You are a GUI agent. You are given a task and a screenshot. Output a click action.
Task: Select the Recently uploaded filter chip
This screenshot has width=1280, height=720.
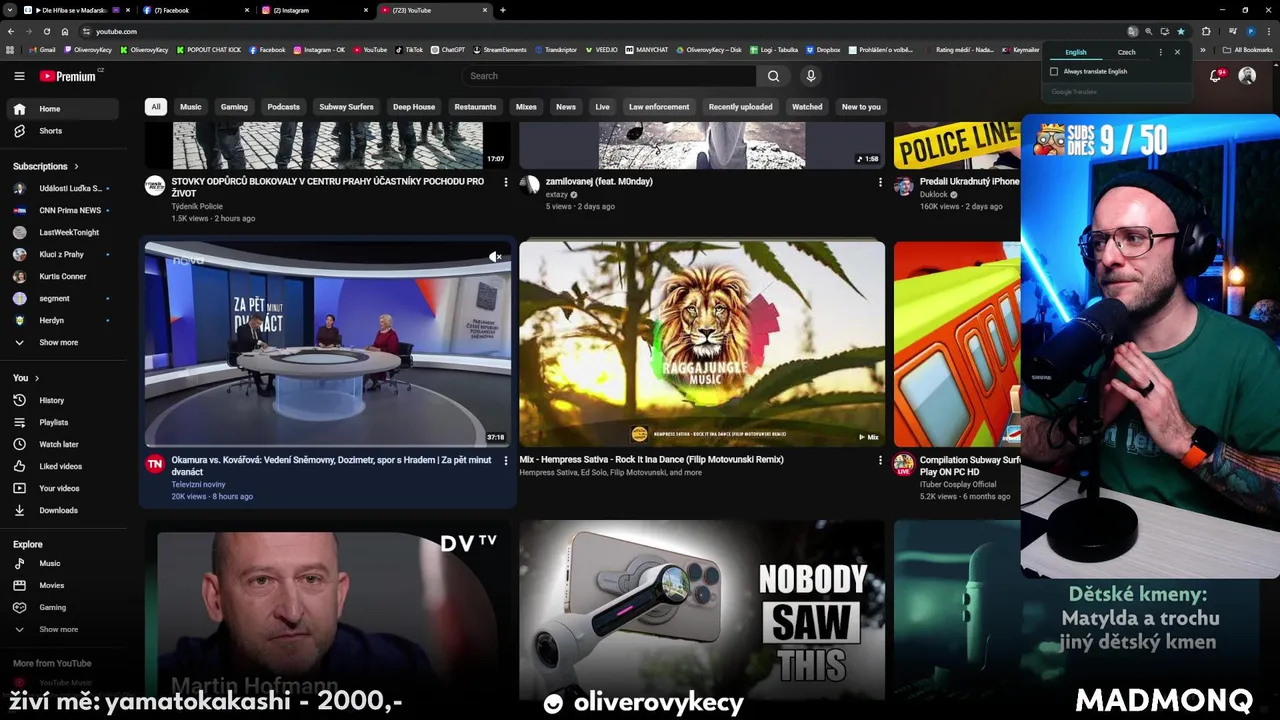point(740,107)
